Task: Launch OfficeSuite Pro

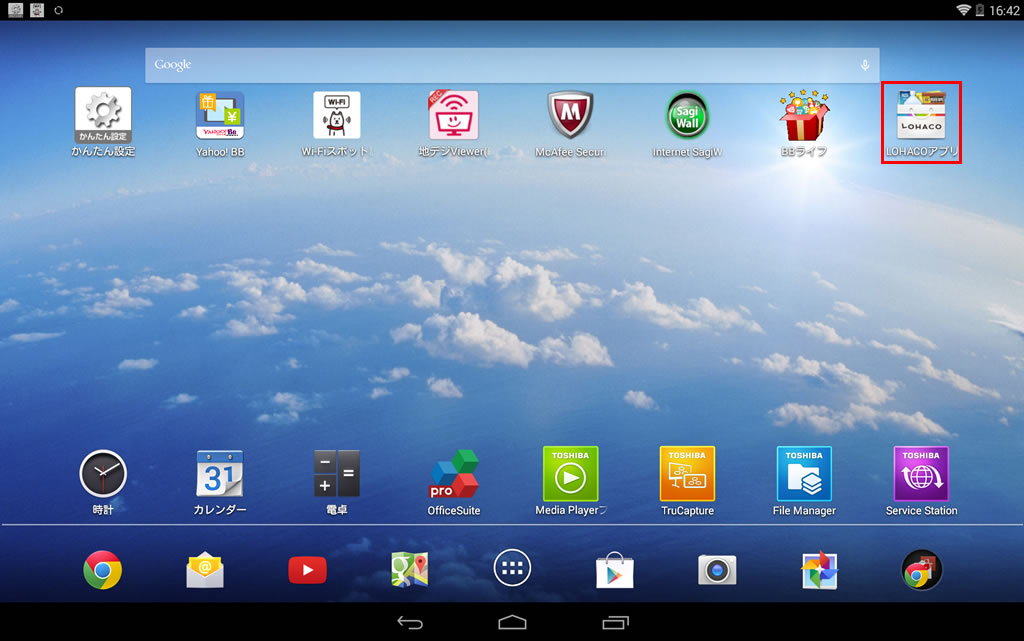Action: [x=454, y=475]
